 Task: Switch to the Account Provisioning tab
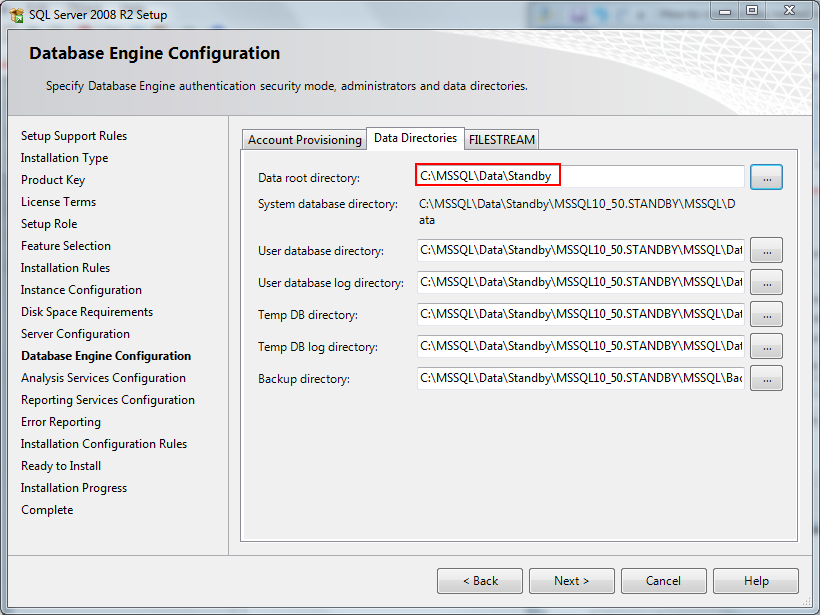pyautogui.click(x=304, y=140)
